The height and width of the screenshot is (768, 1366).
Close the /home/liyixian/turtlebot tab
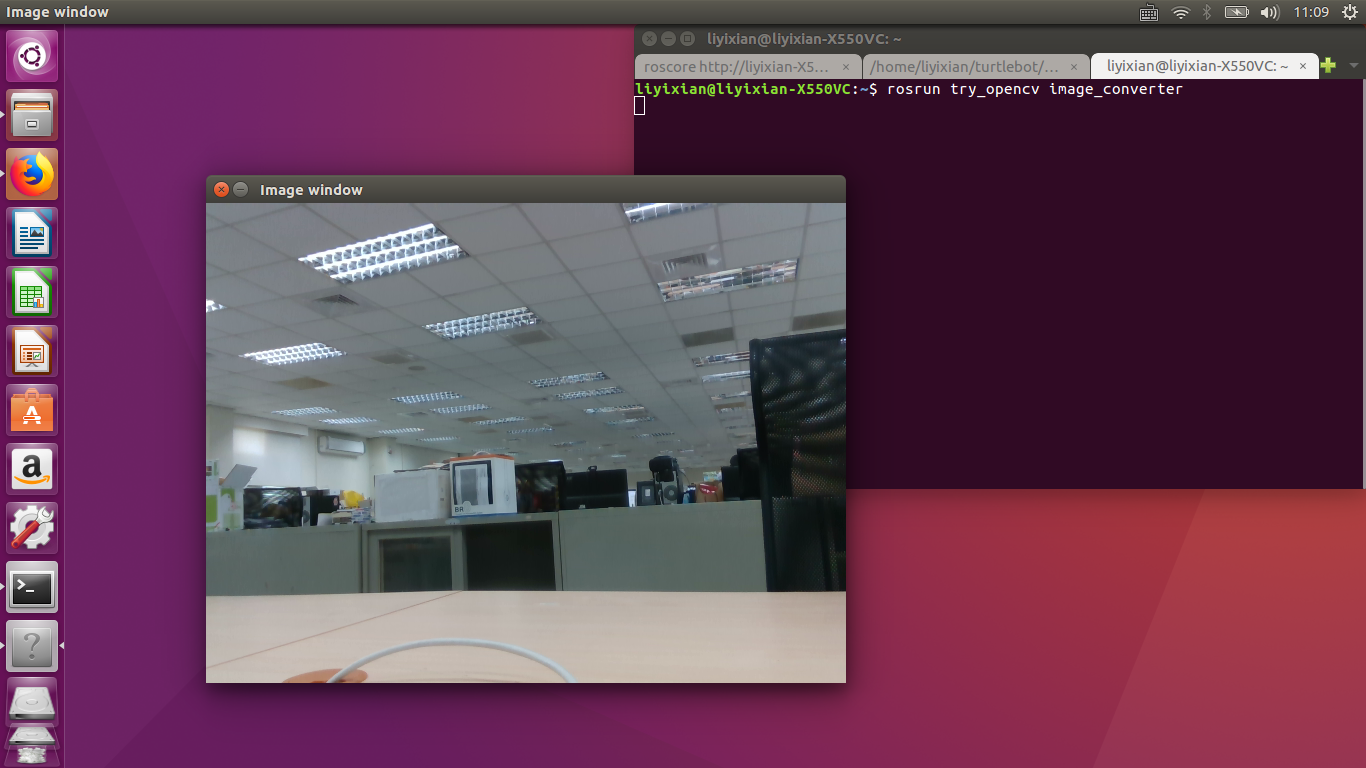(x=1074, y=67)
